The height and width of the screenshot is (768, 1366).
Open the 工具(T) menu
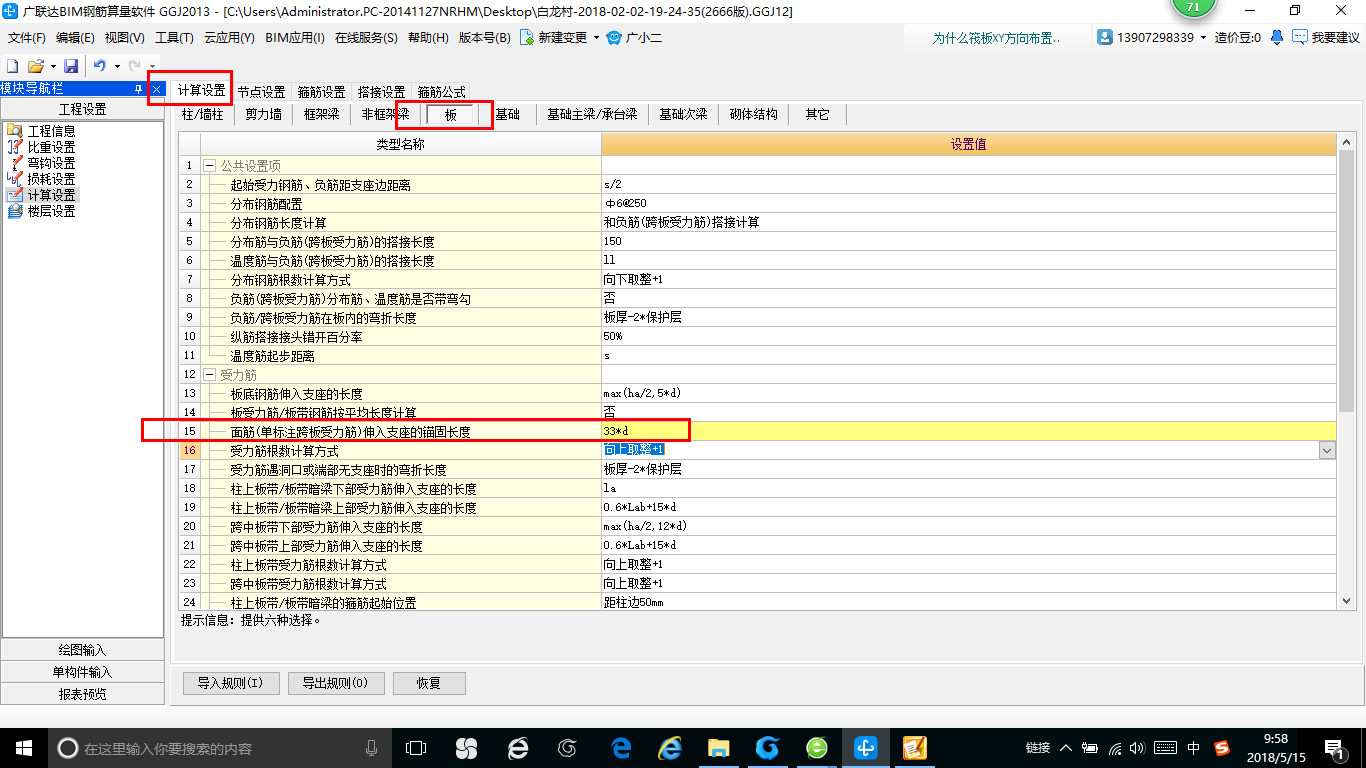point(174,38)
